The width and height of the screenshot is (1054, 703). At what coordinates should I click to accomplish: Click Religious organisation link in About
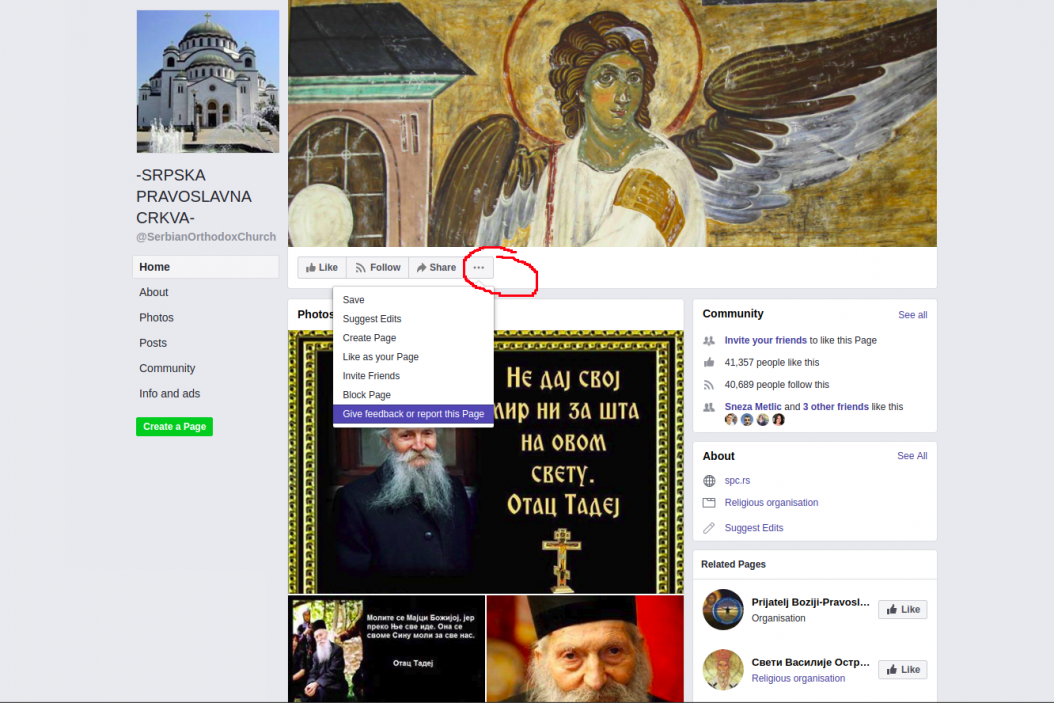771,503
